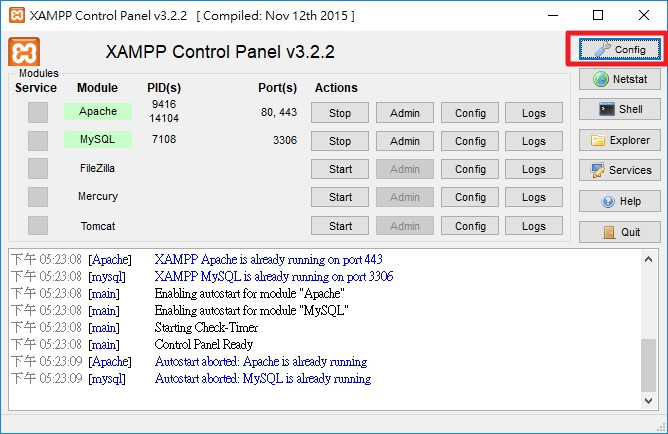This screenshot has width=668, height=434.
Task: Click Apache ports "80, 443"
Action: (x=279, y=112)
